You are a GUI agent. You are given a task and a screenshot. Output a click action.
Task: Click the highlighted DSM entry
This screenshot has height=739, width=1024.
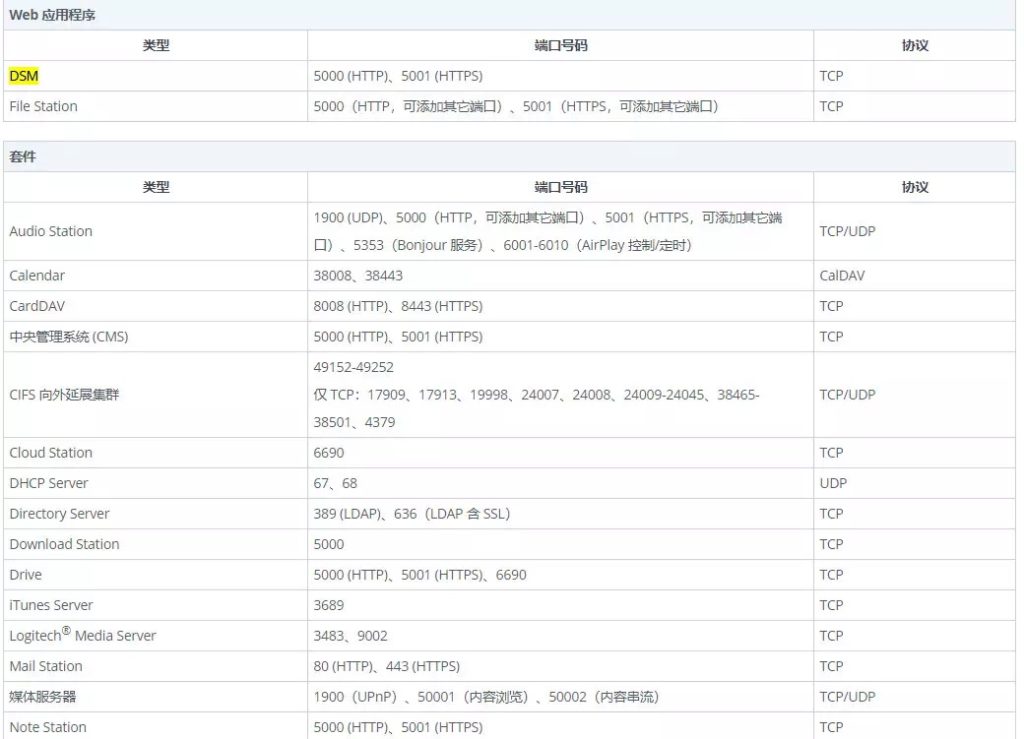(x=24, y=76)
